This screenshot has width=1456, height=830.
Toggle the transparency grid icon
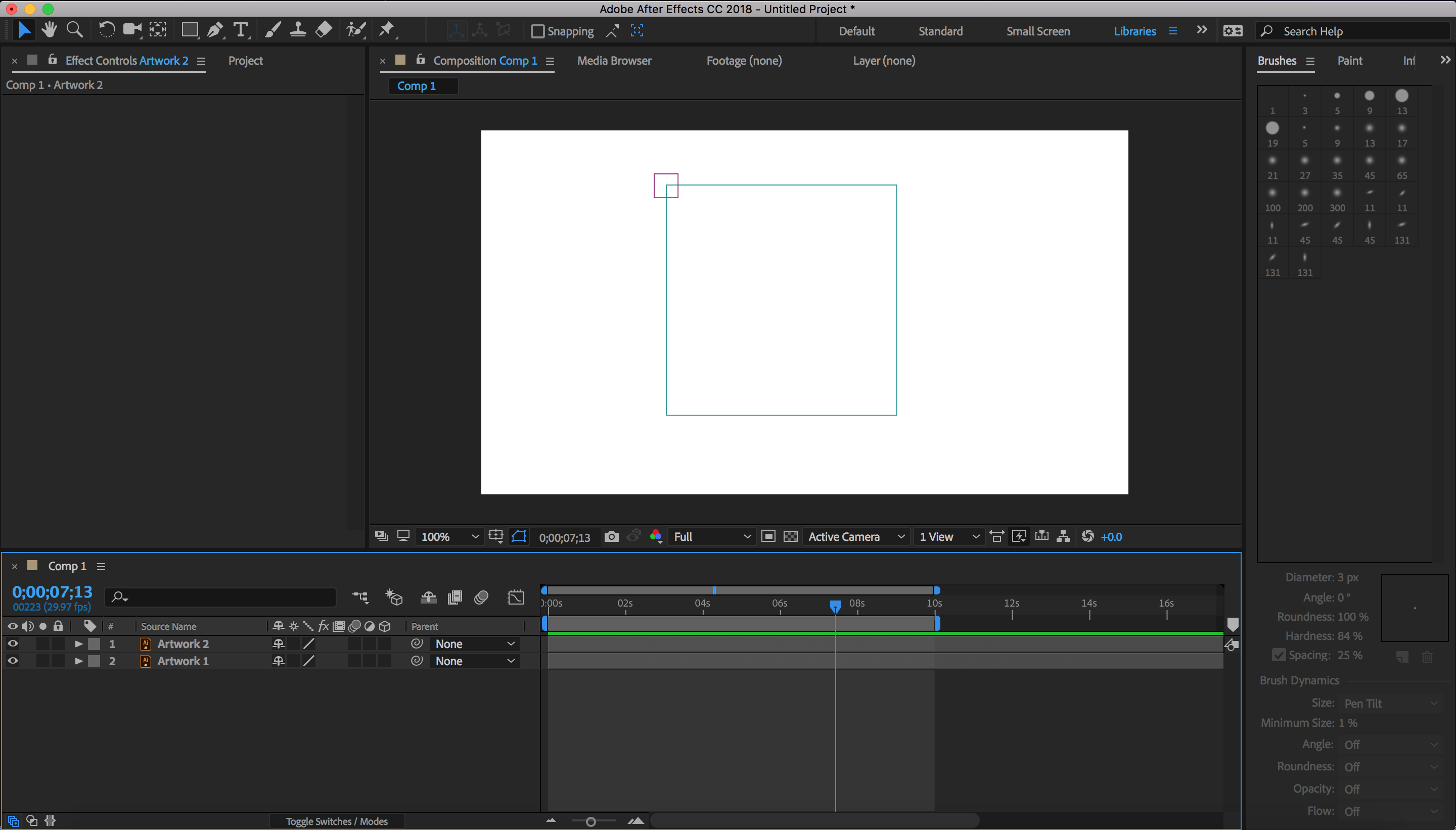791,536
